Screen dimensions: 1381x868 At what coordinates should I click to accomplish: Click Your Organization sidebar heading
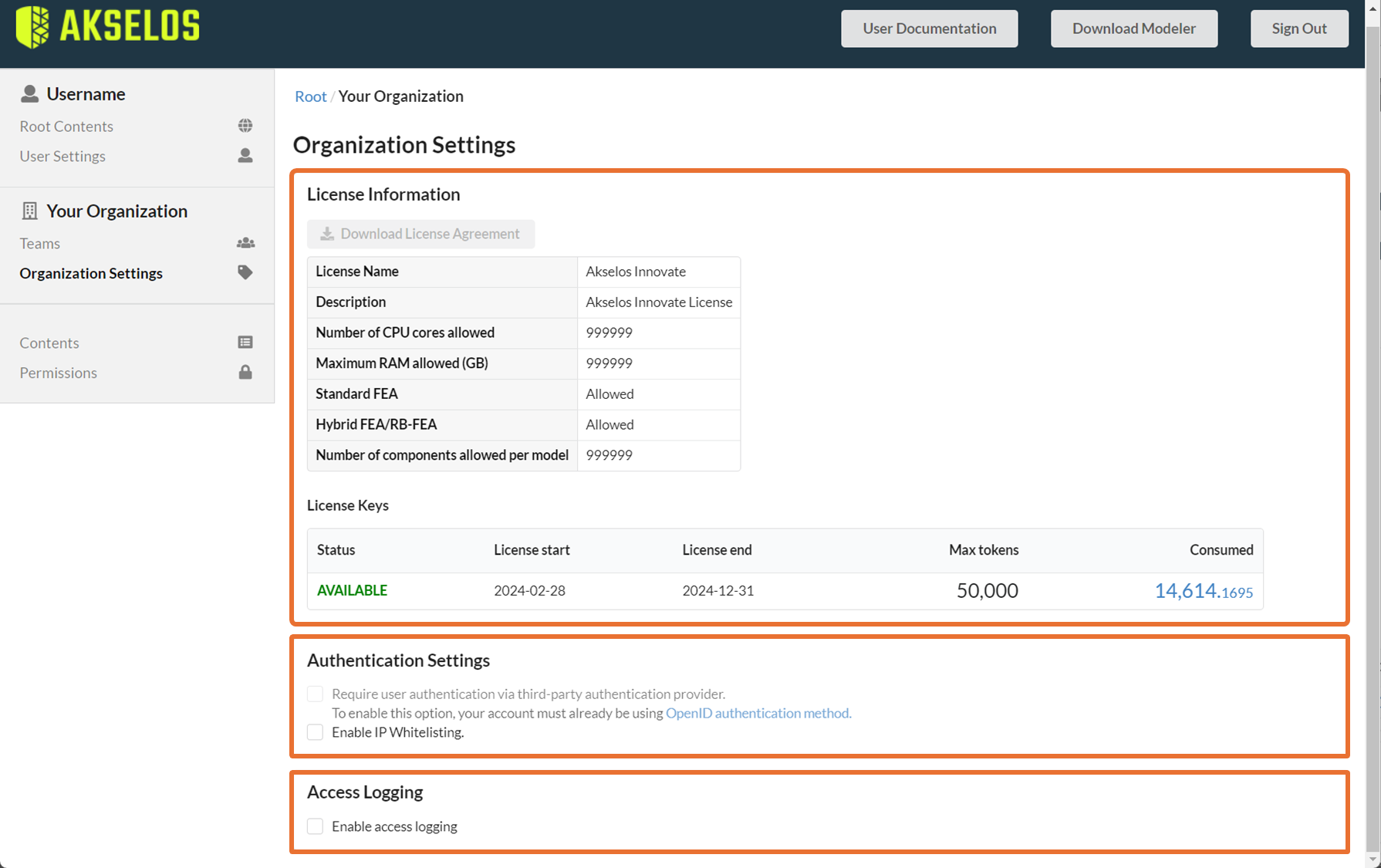pos(116,211)
